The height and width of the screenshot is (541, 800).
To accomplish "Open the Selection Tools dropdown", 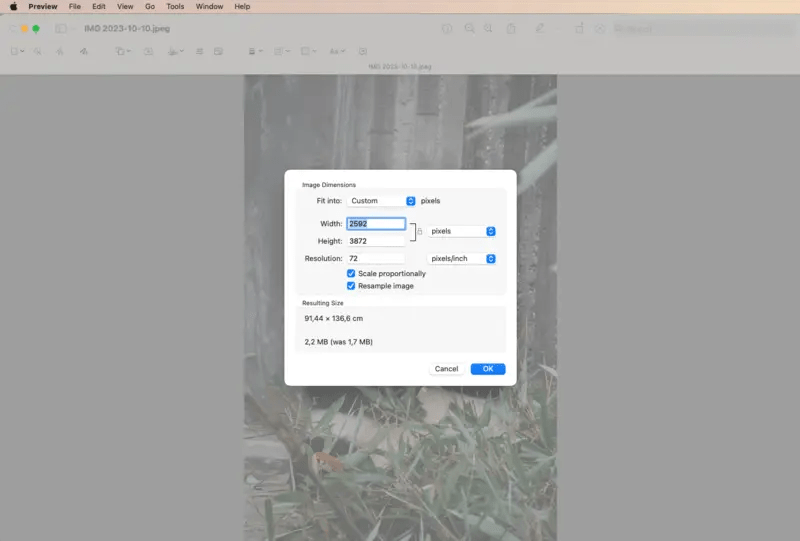I will (x=17, y=52).
